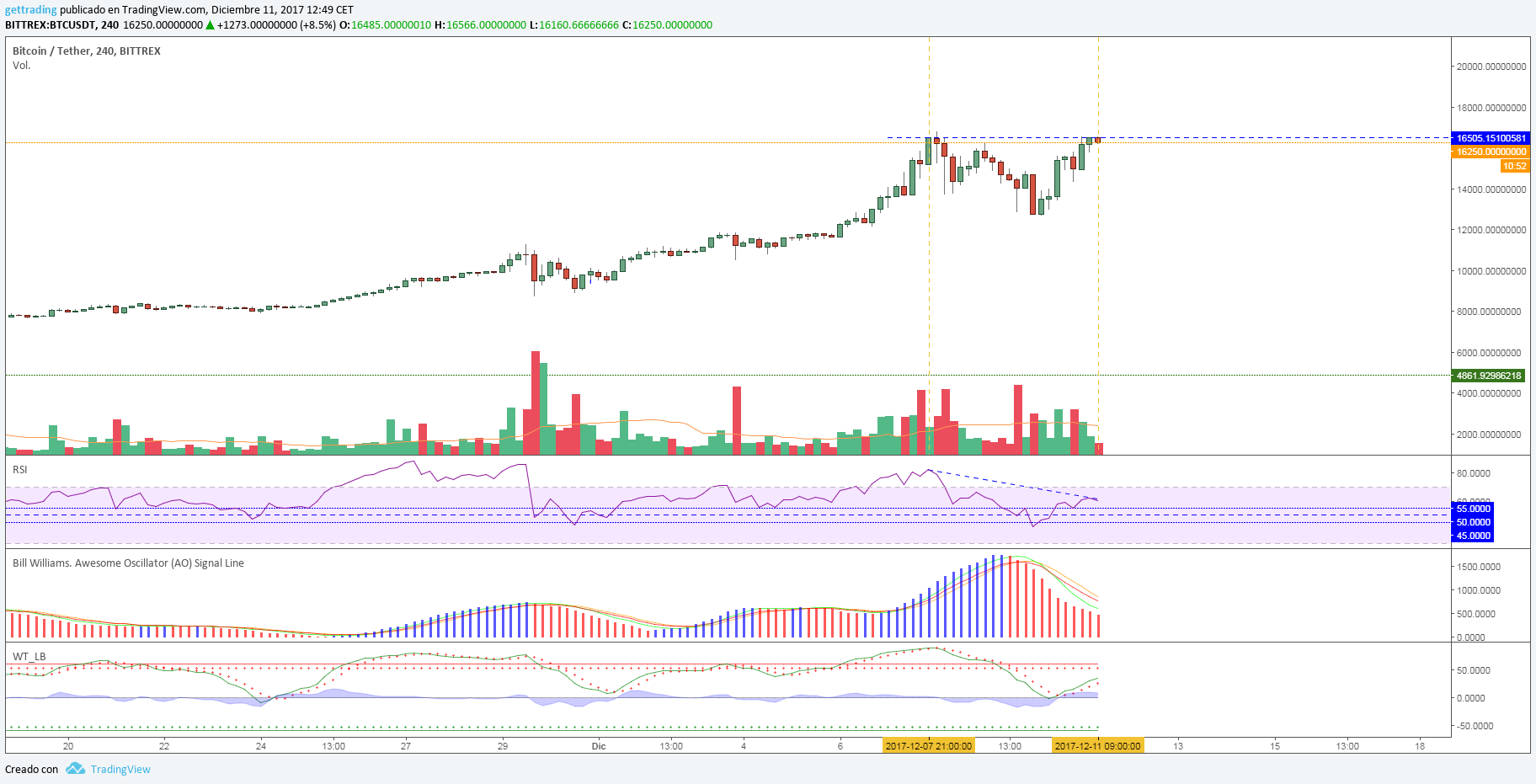This screenshot has height=784, width=1536.
Task: Click the 18000.00000000 price axis label
Action: coord(1491,108)
